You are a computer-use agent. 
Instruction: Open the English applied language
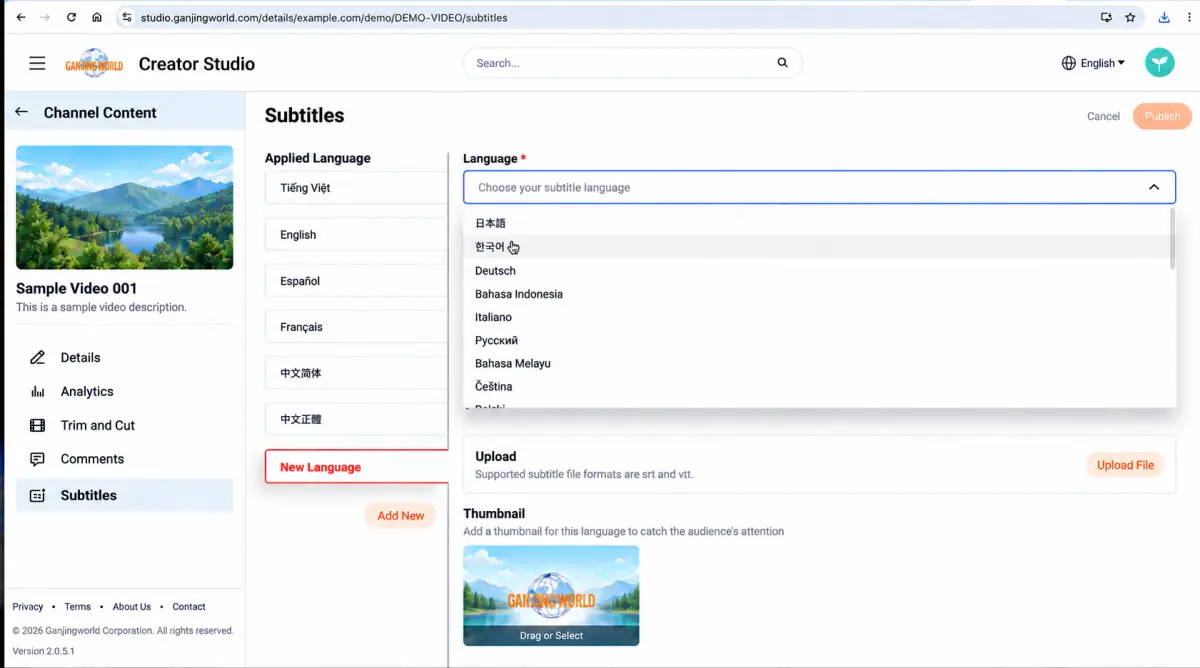(x=356, y=234)
